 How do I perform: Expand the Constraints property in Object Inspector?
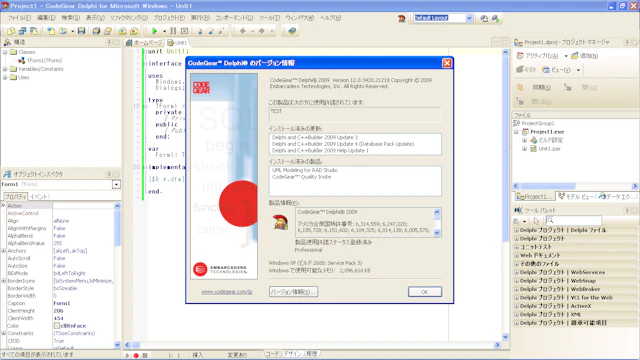click(x=4, y=333)
